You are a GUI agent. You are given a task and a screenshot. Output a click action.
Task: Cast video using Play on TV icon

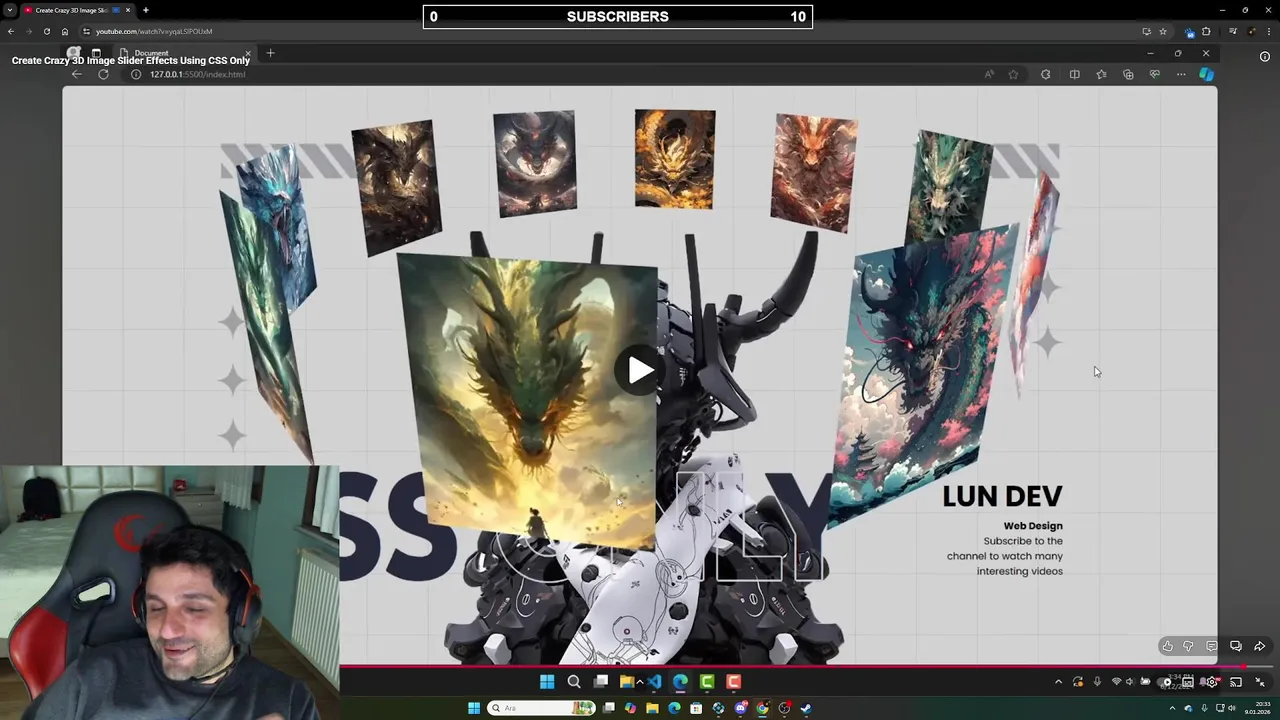[x=1236, y=682]
